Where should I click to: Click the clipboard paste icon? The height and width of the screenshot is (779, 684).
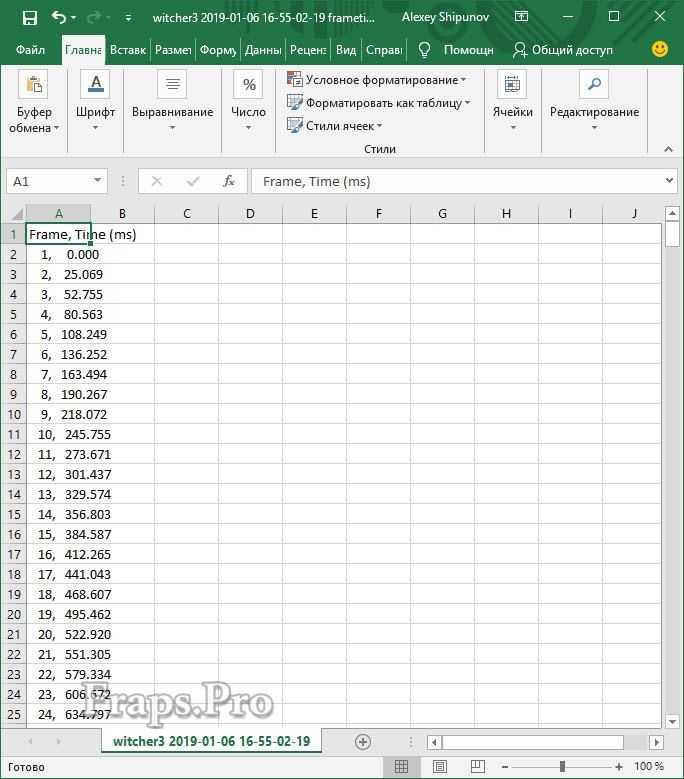(x=33, y=85)
